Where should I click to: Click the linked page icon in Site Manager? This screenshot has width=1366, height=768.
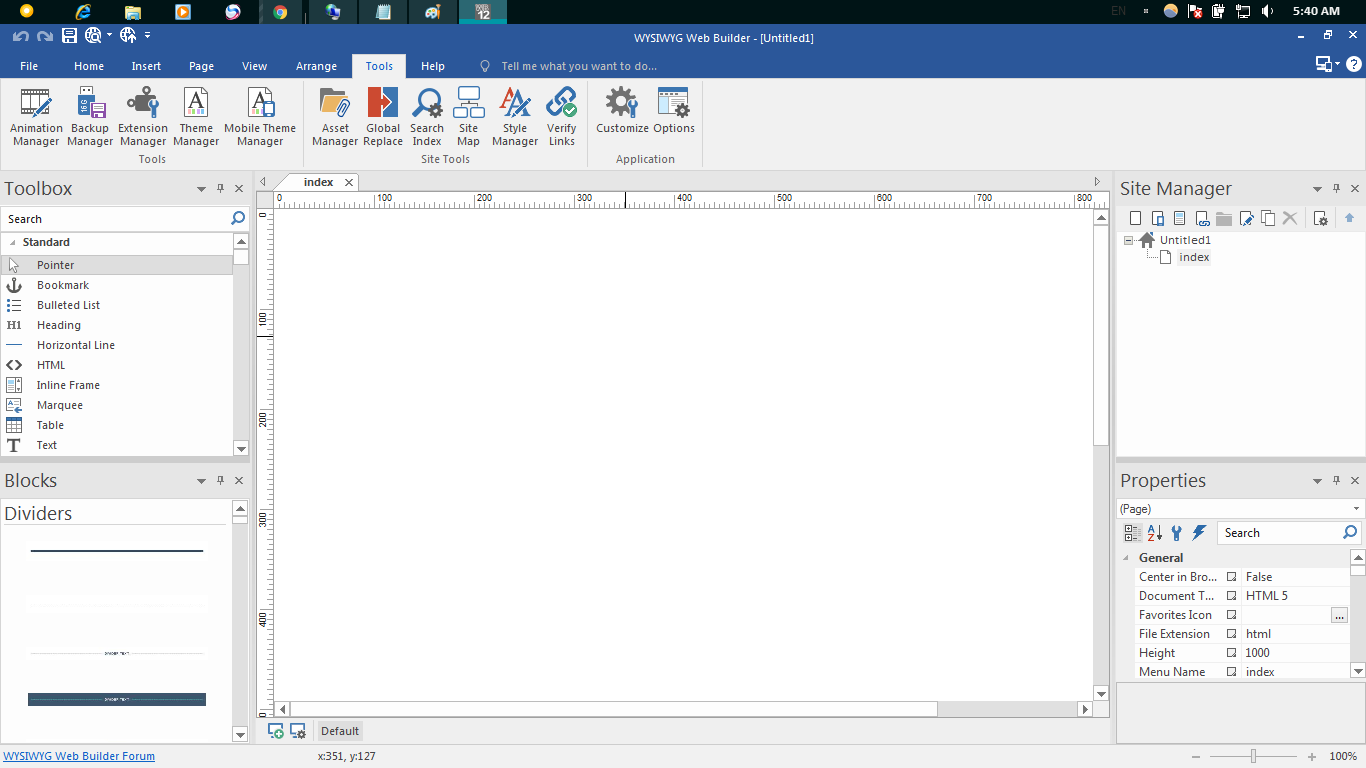point(1202,218)
